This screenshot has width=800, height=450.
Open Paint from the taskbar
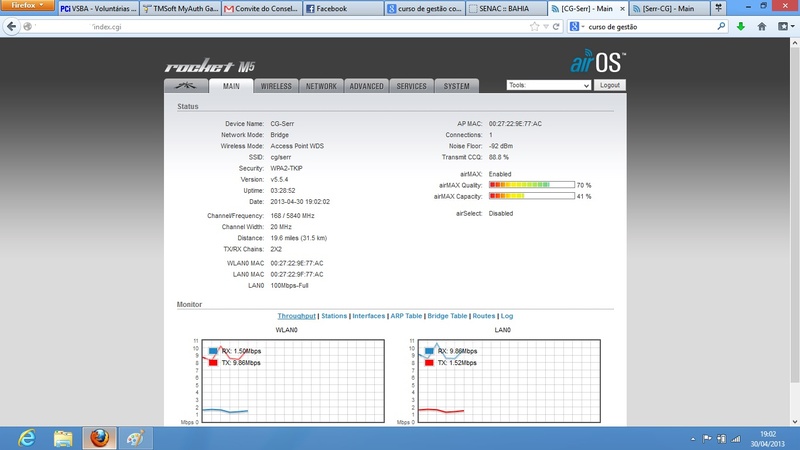[135, 438]
